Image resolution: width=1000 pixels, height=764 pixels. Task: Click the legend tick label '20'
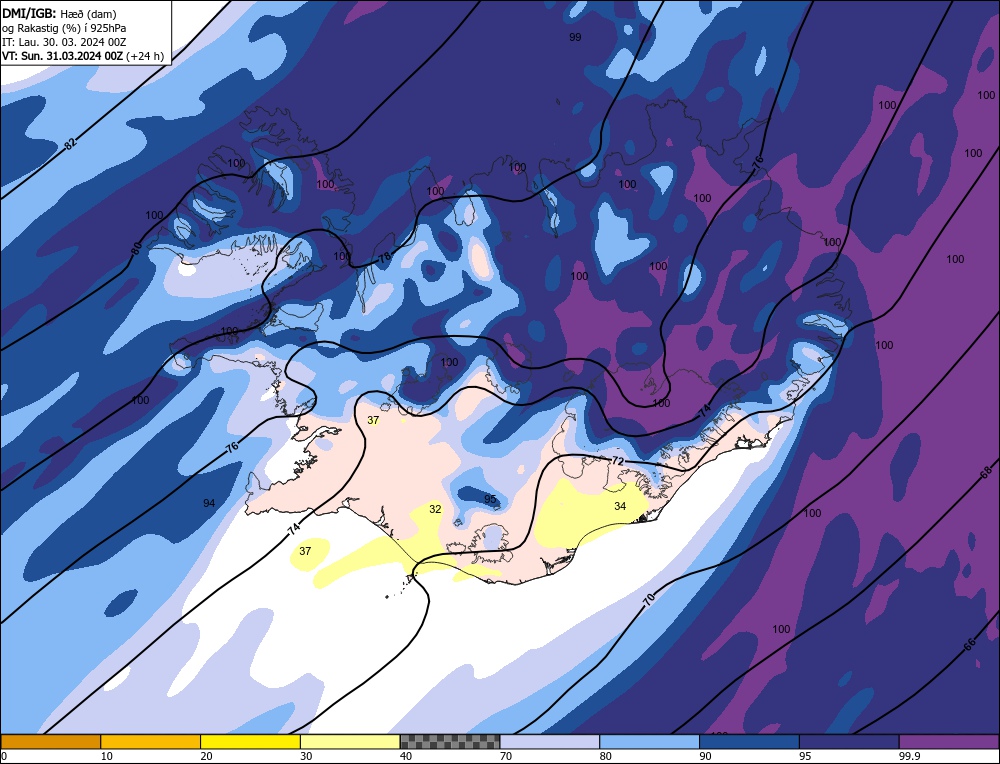coord(207,756)
